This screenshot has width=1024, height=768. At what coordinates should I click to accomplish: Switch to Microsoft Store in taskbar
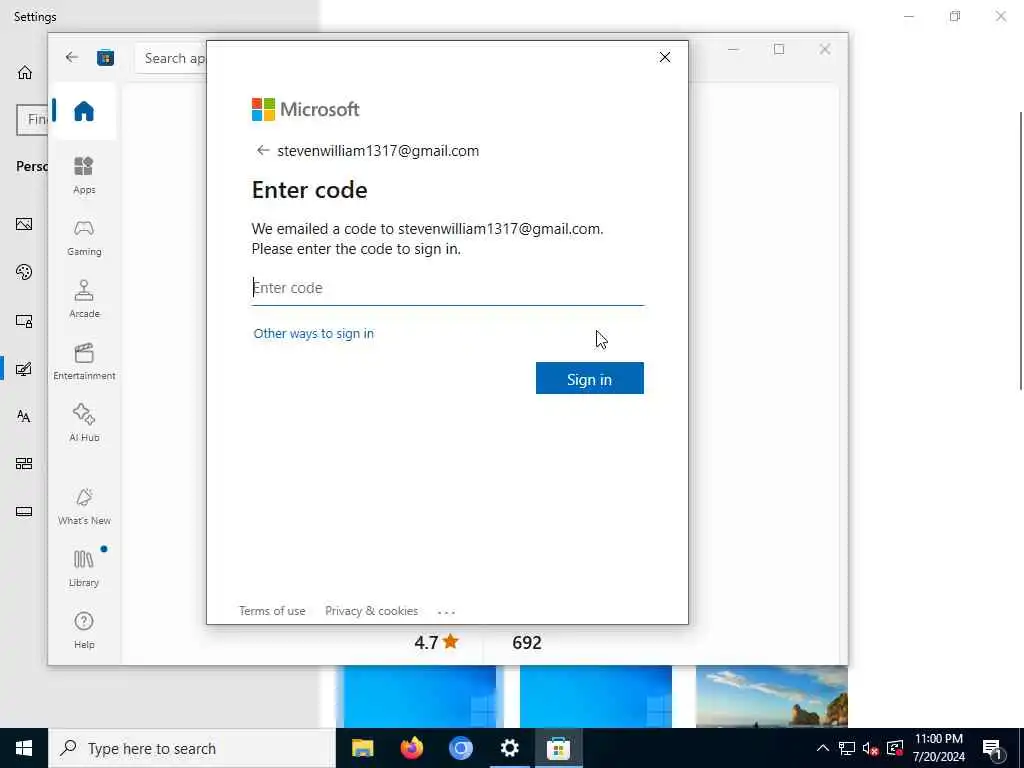point(558,748)
